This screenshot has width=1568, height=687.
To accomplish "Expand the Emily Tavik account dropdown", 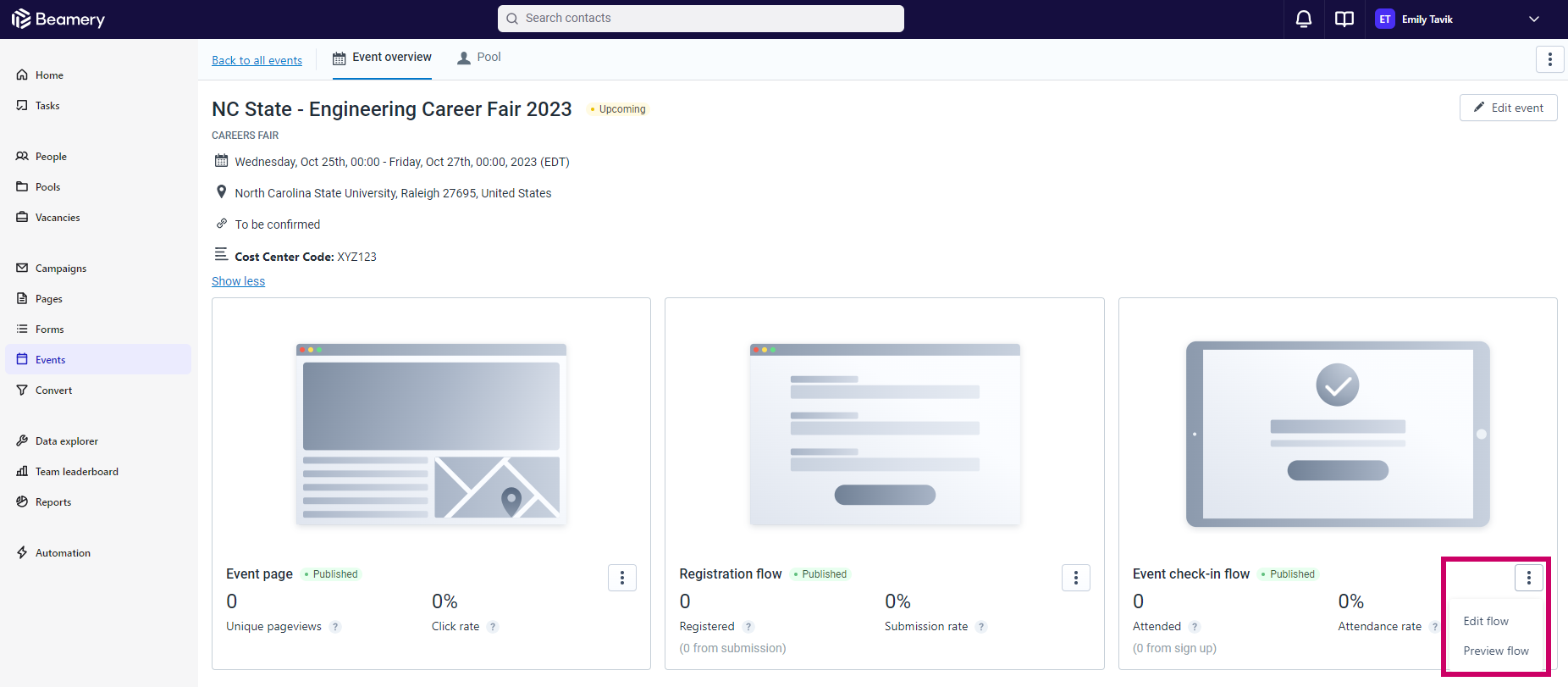I will 1534,19.
